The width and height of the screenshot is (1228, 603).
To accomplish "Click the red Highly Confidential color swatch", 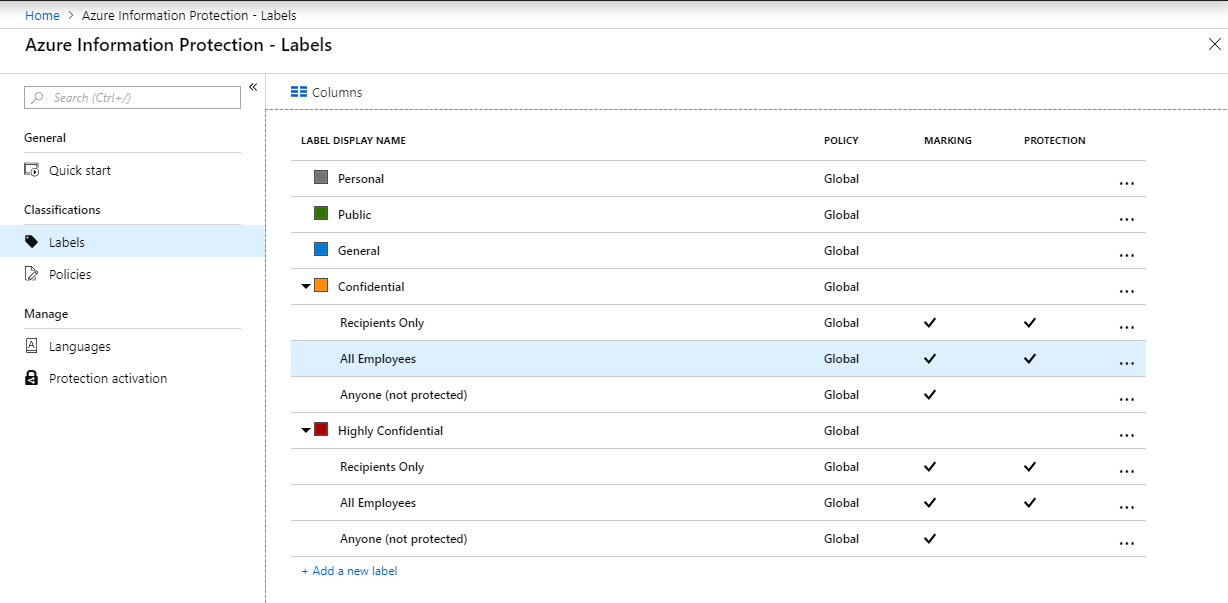I will (x=321, y=429).
